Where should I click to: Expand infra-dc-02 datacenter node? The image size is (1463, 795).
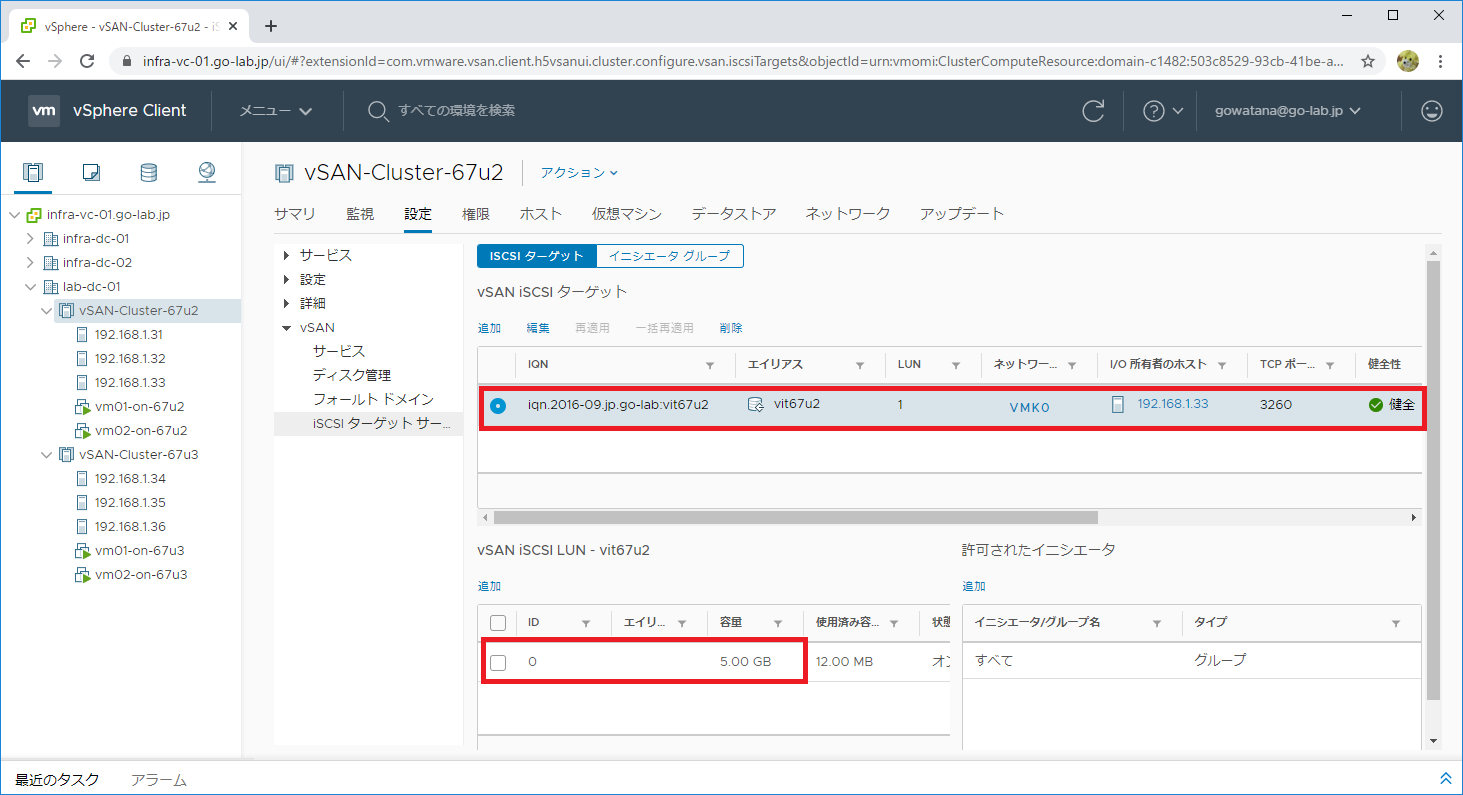click(30, 263)
